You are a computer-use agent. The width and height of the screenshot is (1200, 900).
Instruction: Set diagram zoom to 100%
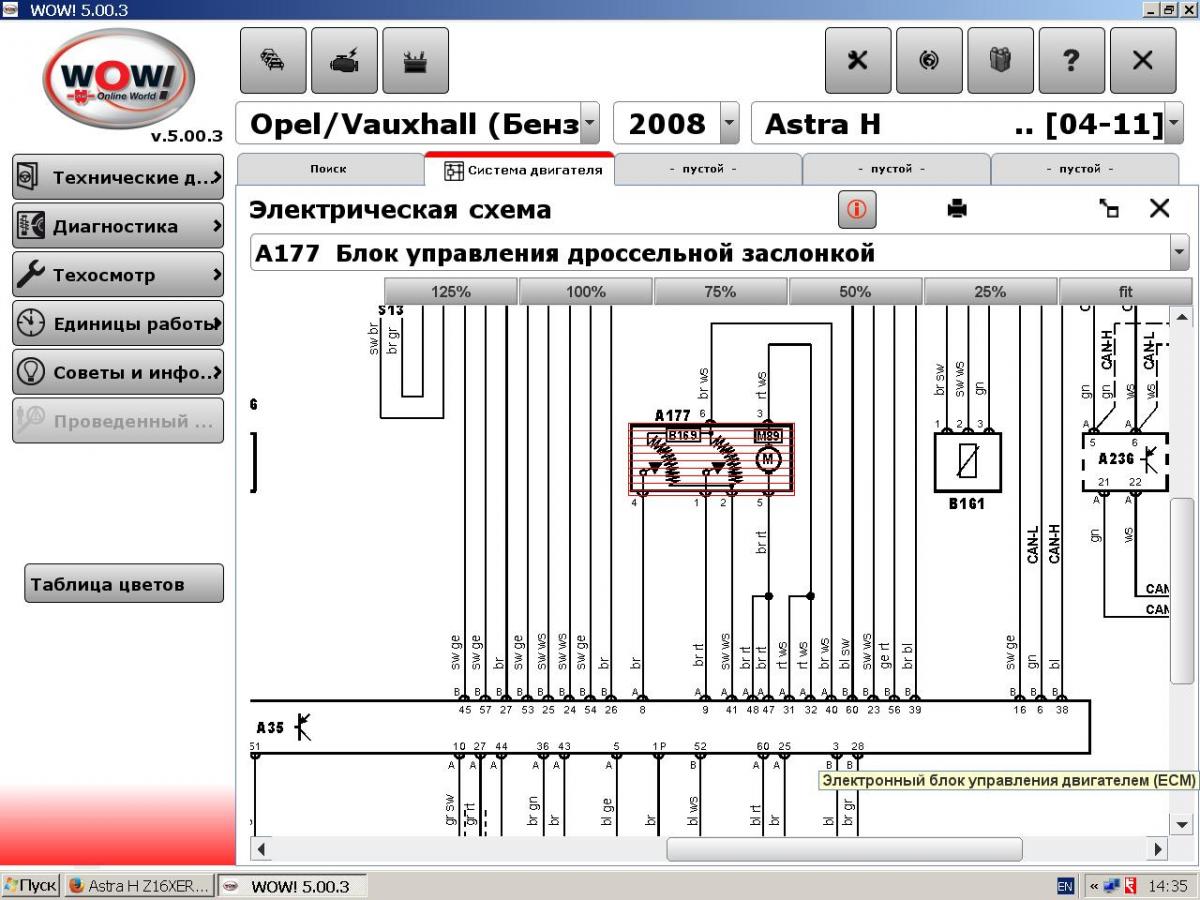(x=586, y=292)
